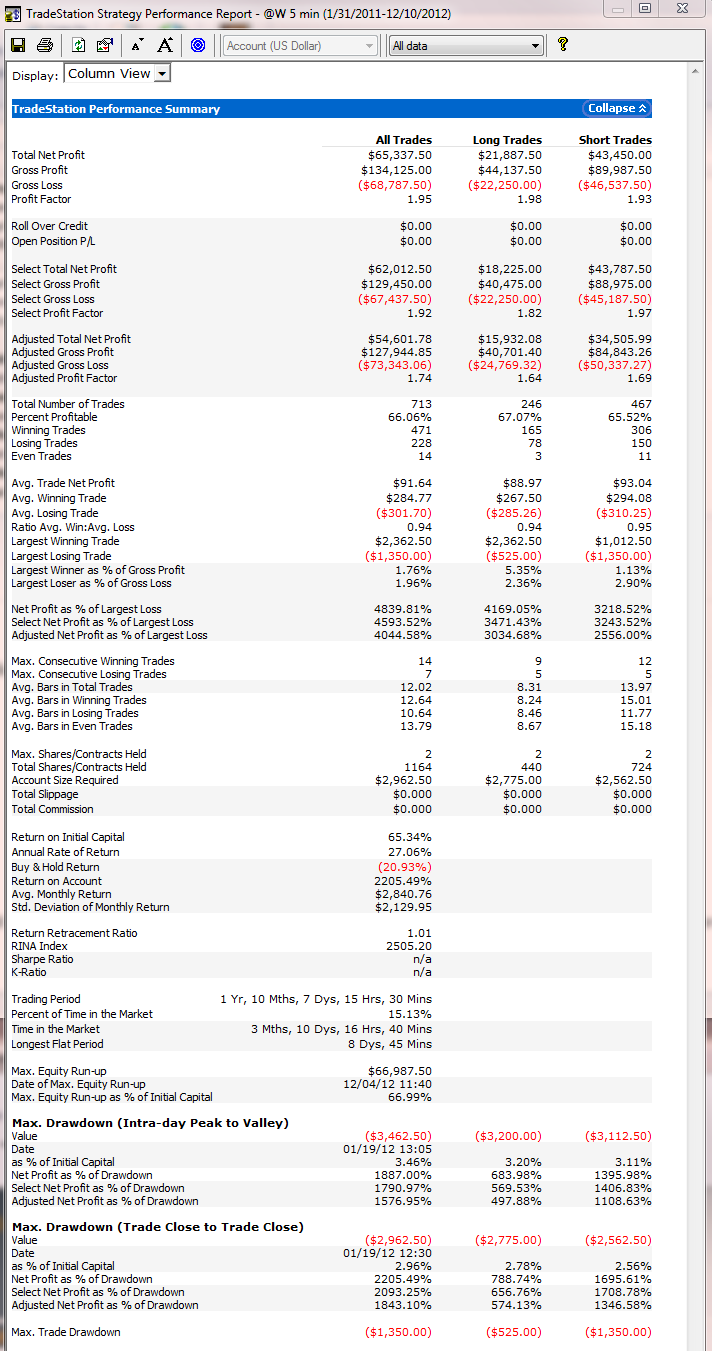
Task: Select the 65.34% return on initial capital
Action: click(x=410, y=837)
